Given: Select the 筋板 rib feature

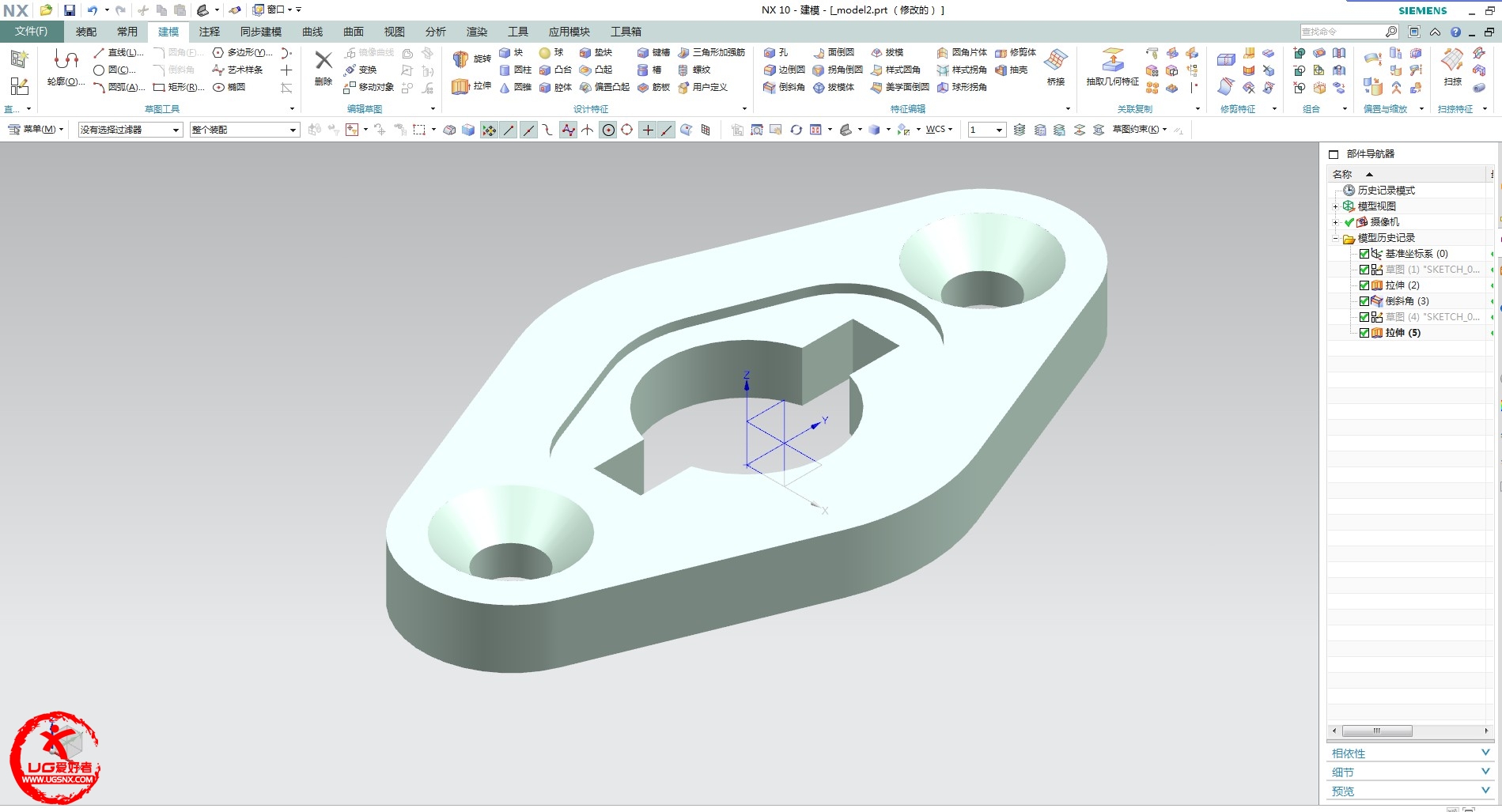Looking at the screenshot, I should tap(653, 87).
